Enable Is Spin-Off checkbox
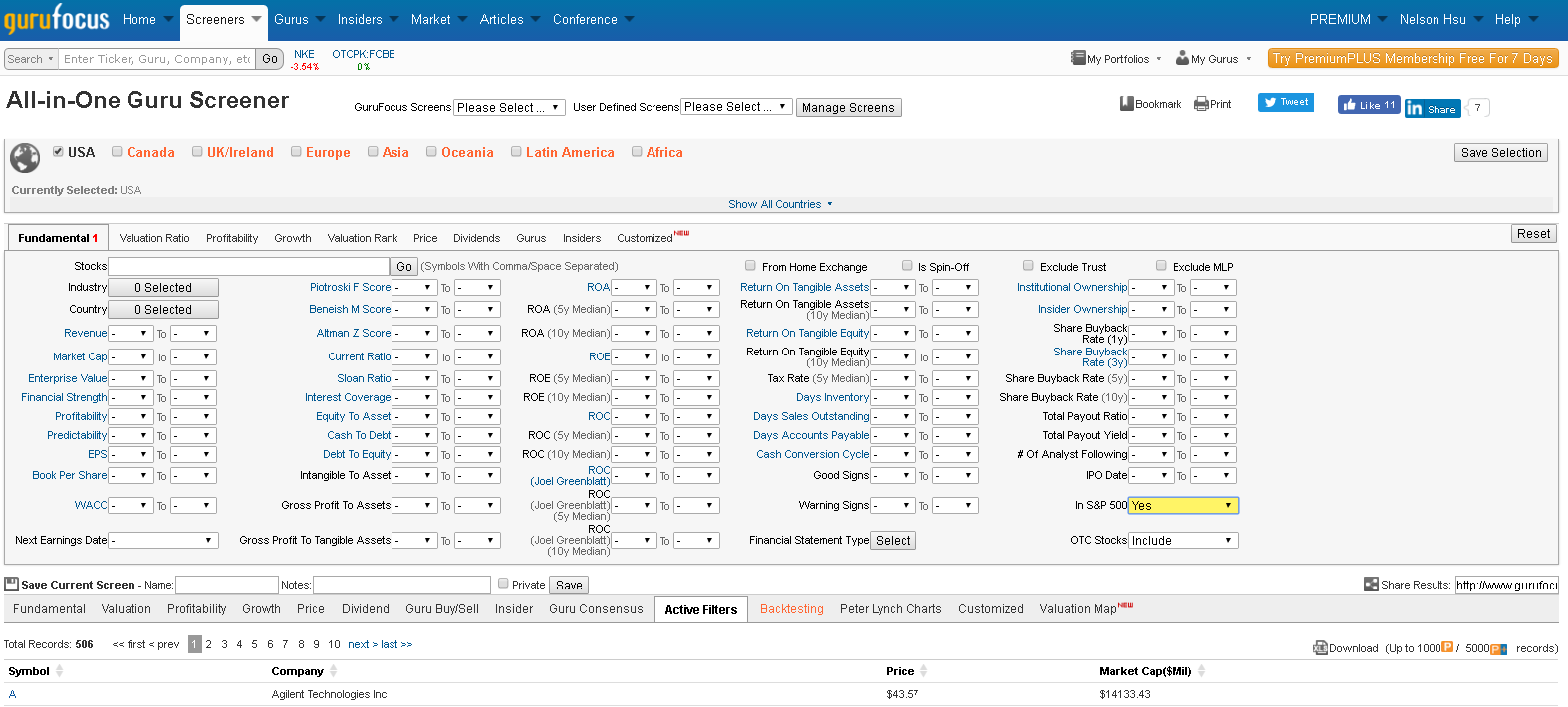Screen dimensions: 1568x707 pos(907,265)
